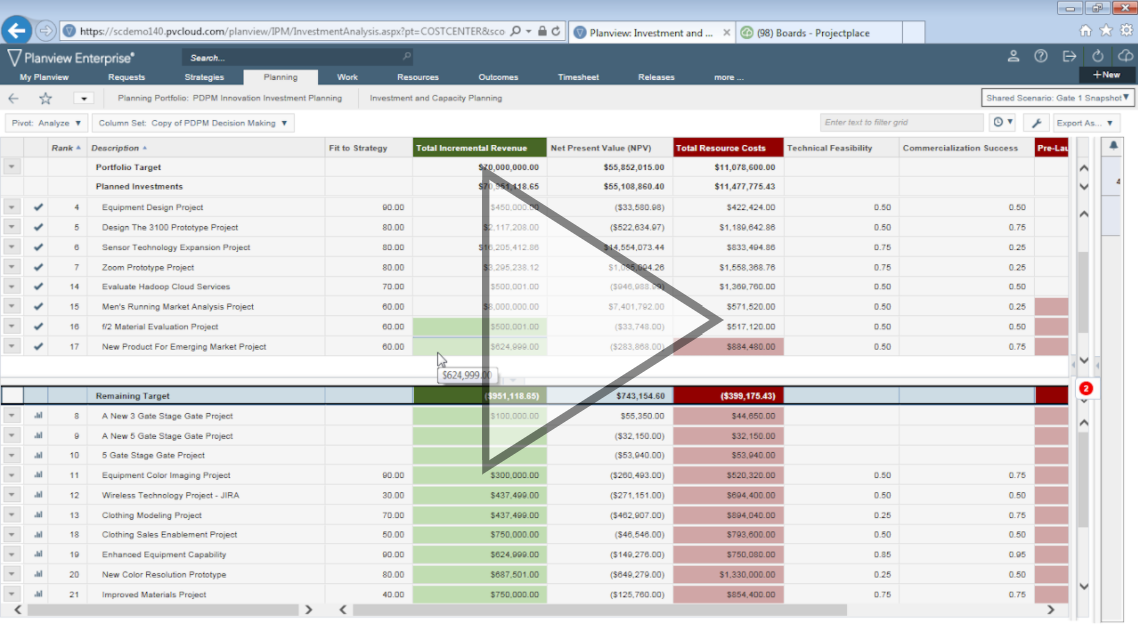Click the filter grid text field
This screenshot has width=1138, height=631.
point(901,123)
